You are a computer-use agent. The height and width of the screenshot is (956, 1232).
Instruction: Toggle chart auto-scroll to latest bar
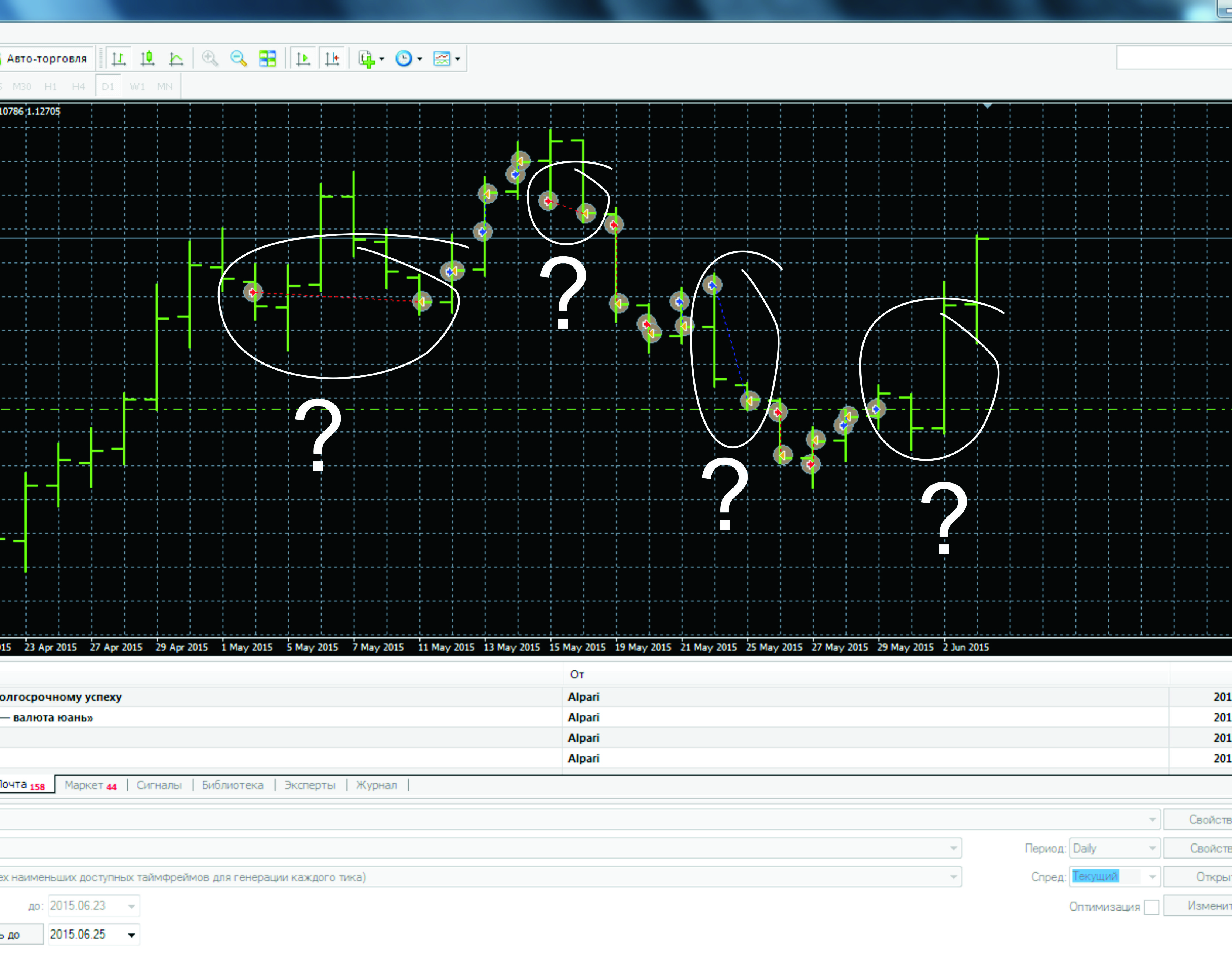tap(303, 59)
